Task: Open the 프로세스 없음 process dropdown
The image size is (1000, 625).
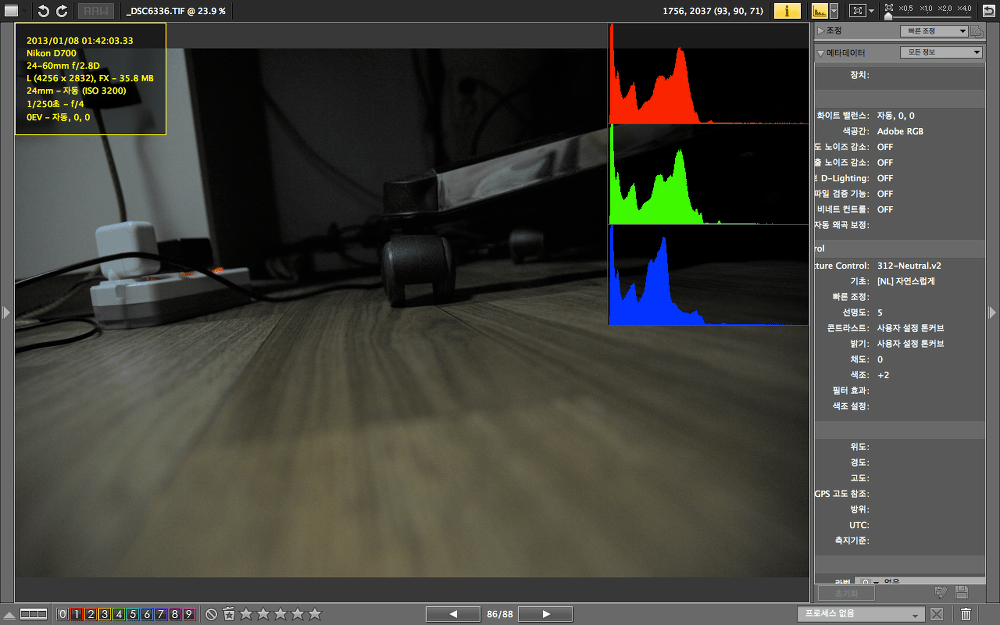Action: [861, 614]
